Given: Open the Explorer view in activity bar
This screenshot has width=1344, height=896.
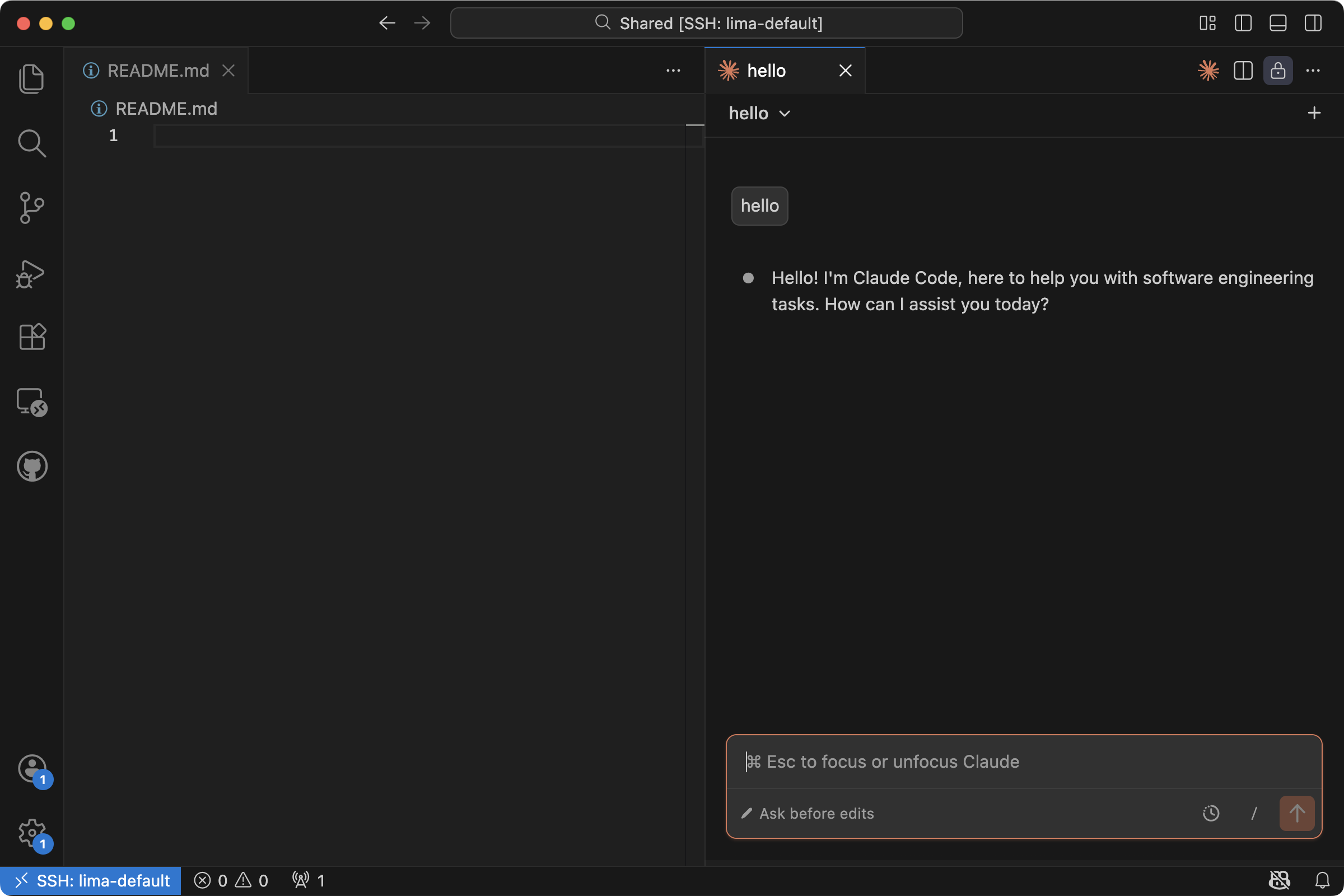Looking at the screenshot, I should pos(31,78).
